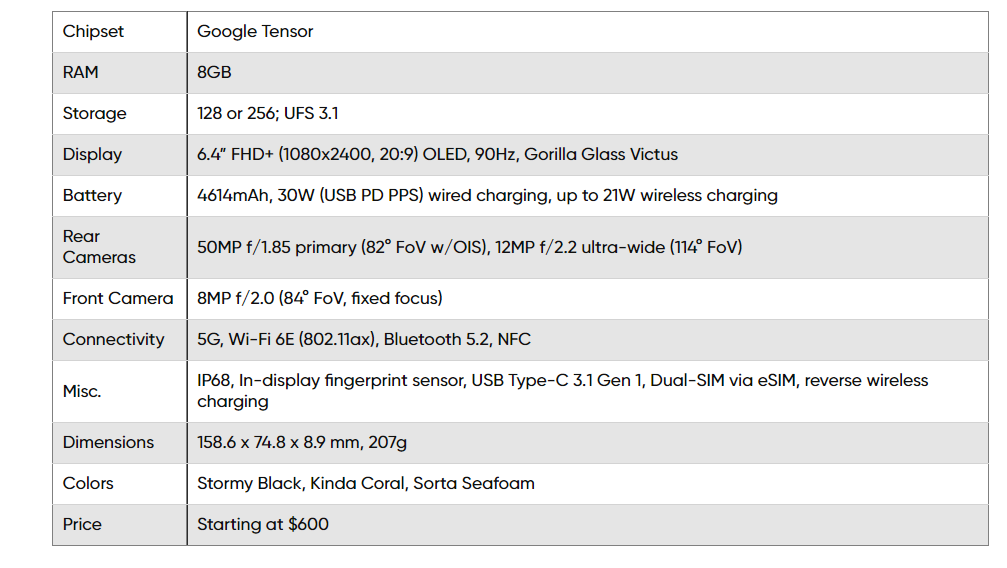The height and width of the screenshot is (568, 1007).
Task: Click the Starting at $600 price
Action: (263, 525)
